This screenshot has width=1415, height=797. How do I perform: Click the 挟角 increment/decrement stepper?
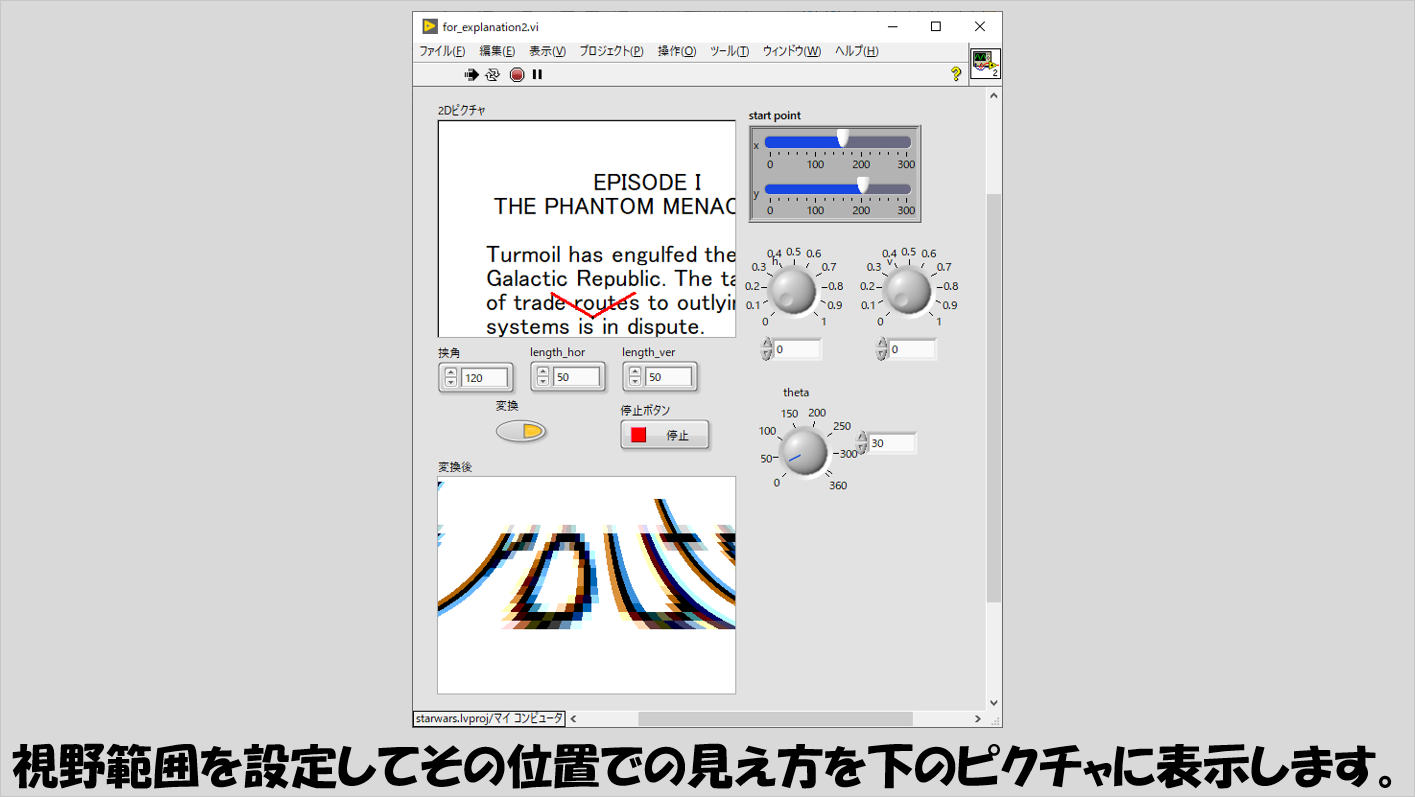451,378
